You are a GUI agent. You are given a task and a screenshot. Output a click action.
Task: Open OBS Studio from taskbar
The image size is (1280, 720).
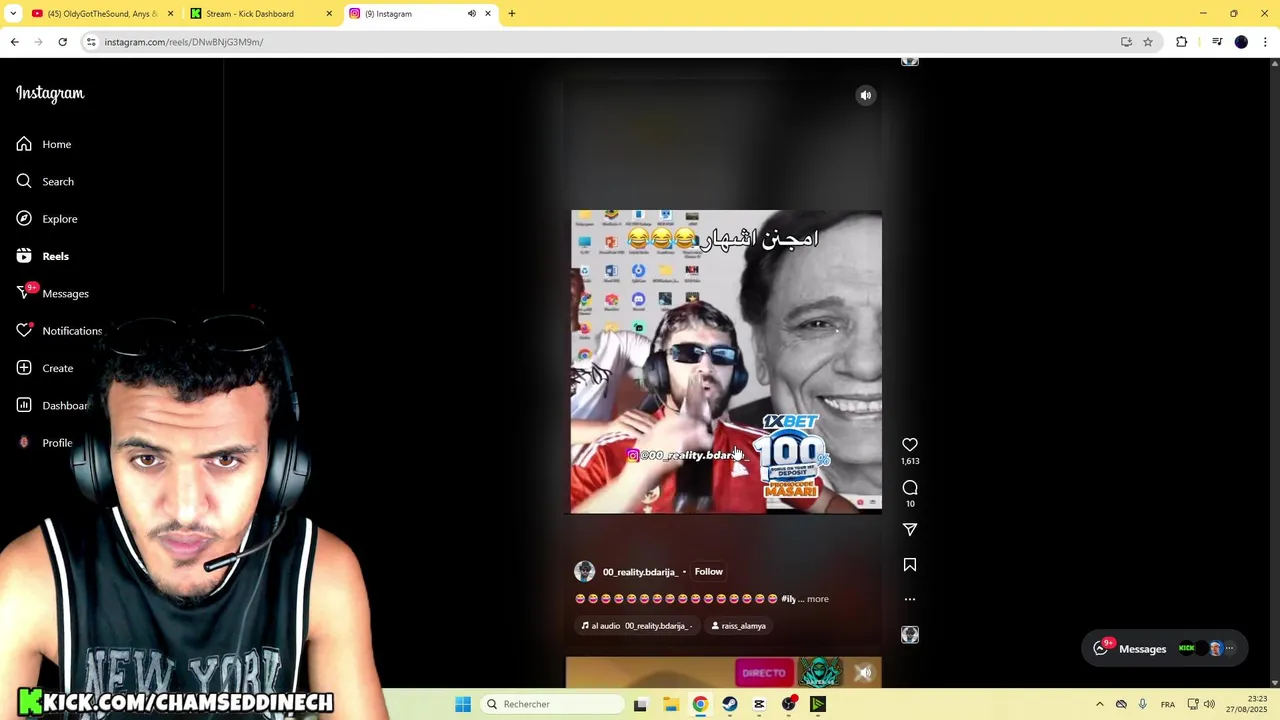[789, 704]
